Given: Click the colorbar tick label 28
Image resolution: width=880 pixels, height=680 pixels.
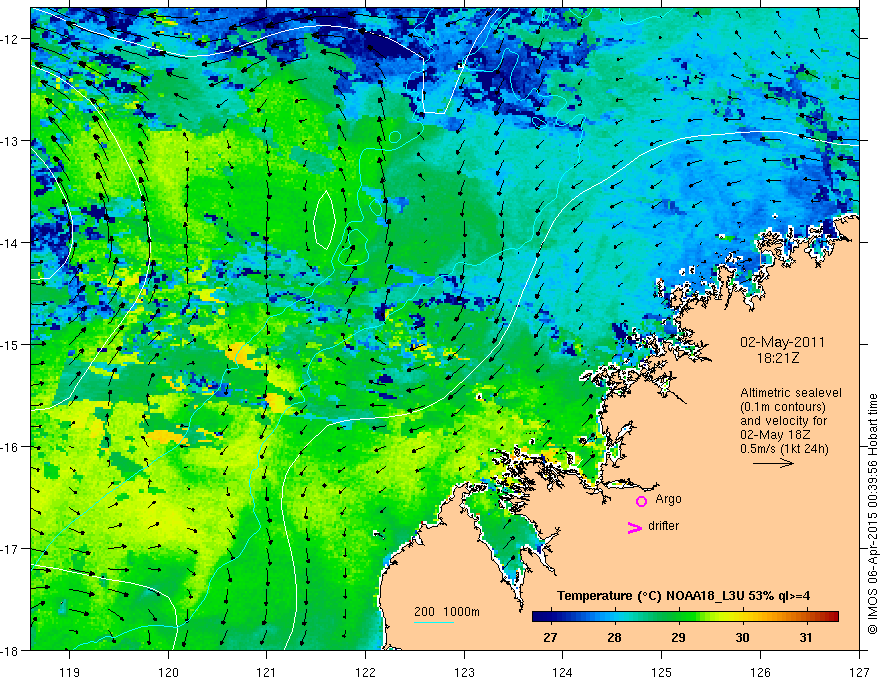Looking at the screenshot, I should (x=615, y=638).
